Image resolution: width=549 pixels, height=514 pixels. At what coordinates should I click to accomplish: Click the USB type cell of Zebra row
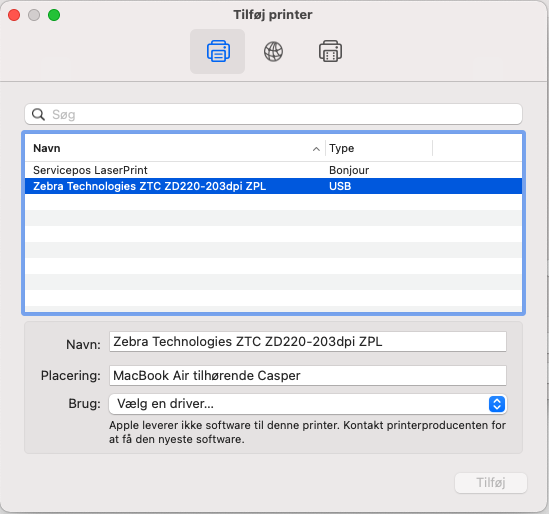coord(340,186)
